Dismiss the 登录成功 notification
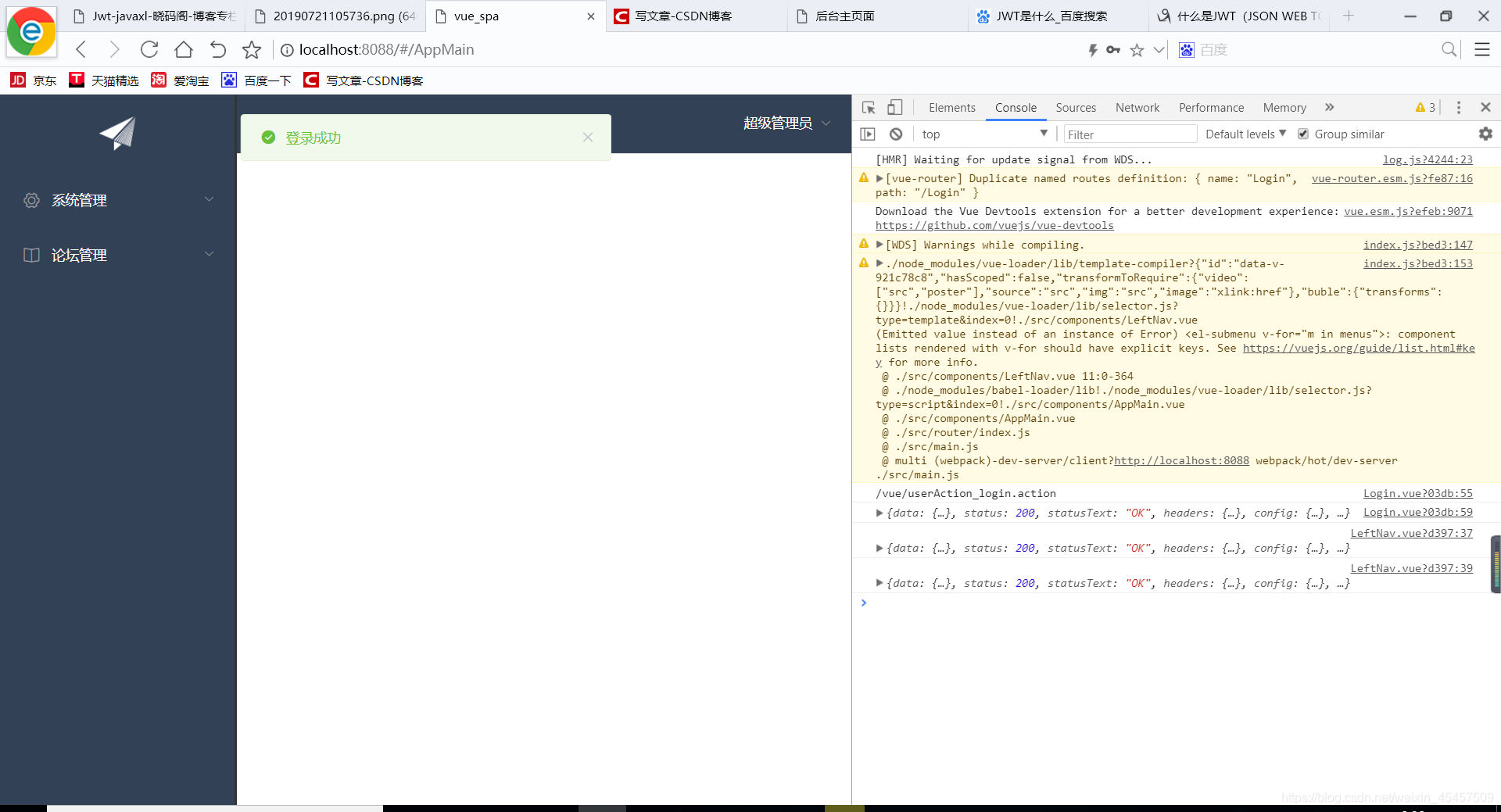 click(x=588, y=138)
